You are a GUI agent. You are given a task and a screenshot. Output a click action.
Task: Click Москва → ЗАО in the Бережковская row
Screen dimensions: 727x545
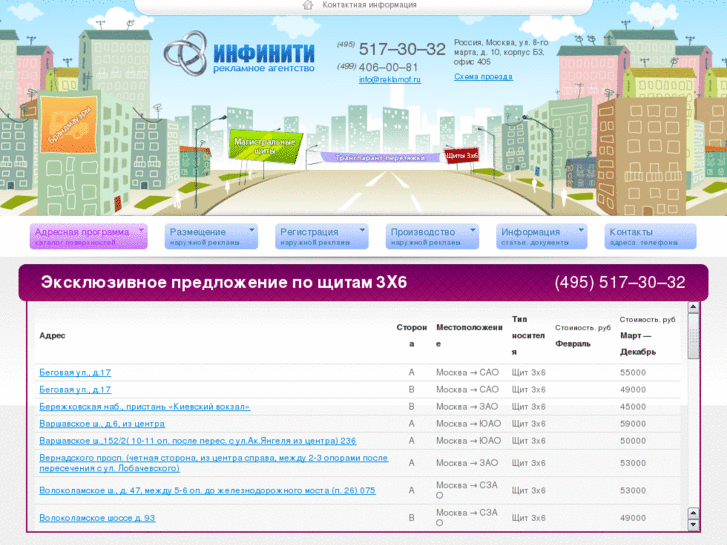(467, 407)
